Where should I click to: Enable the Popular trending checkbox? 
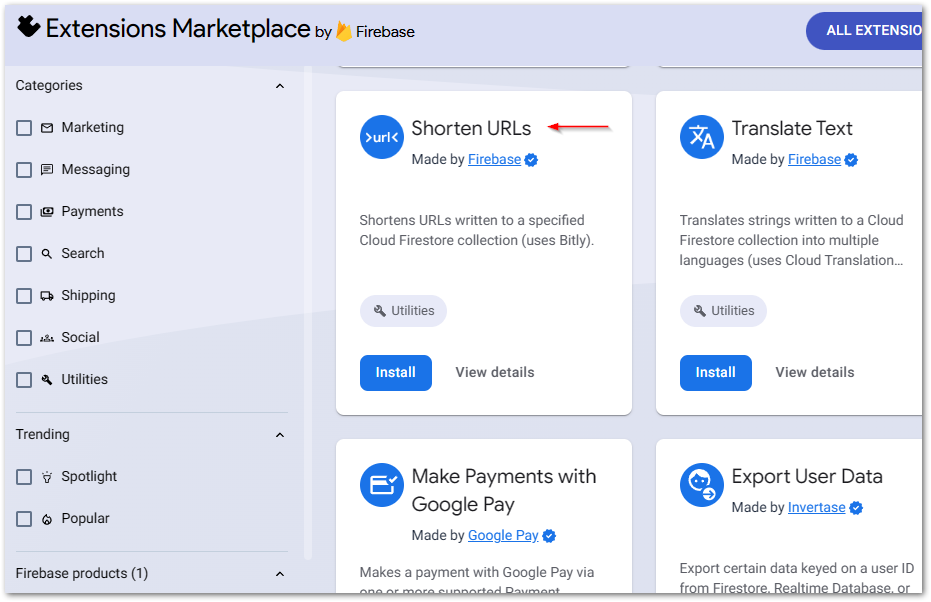click(x=24, y=519)
